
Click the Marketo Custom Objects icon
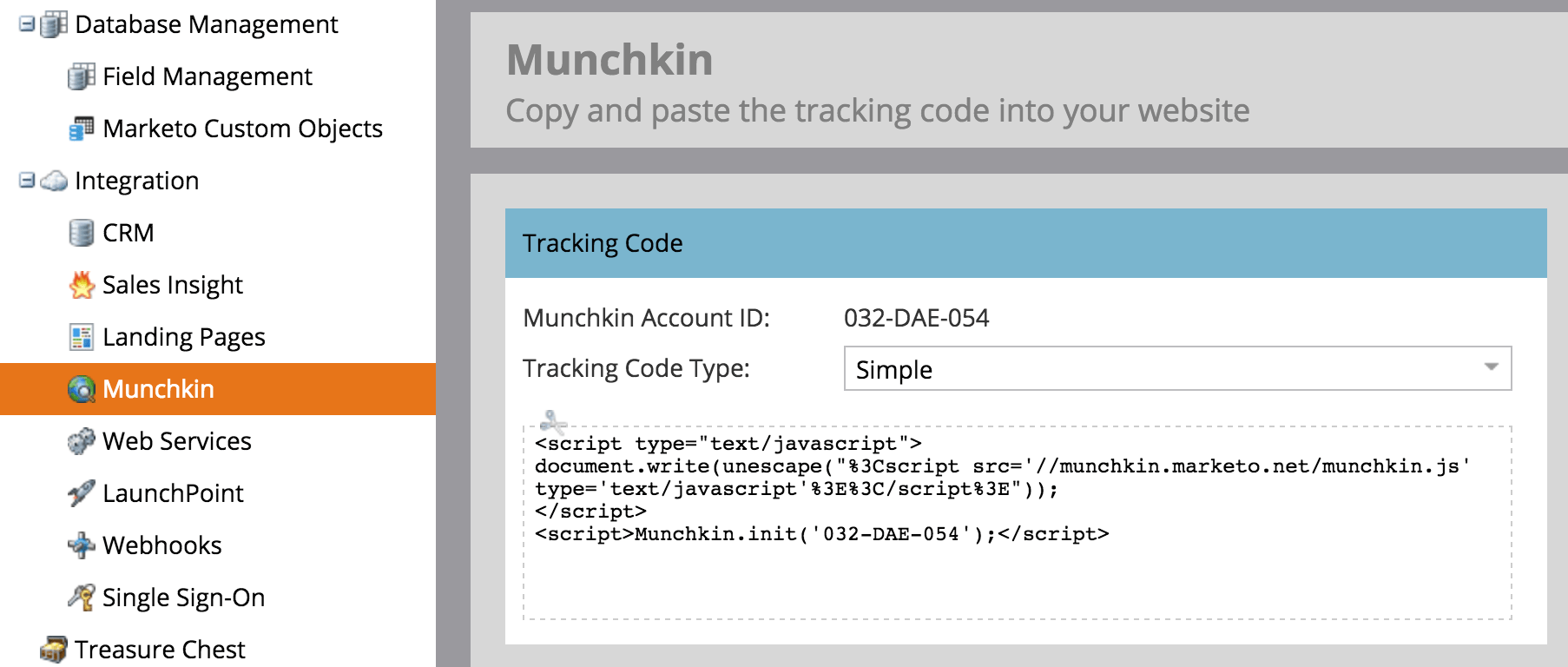[x=81, y=129]
